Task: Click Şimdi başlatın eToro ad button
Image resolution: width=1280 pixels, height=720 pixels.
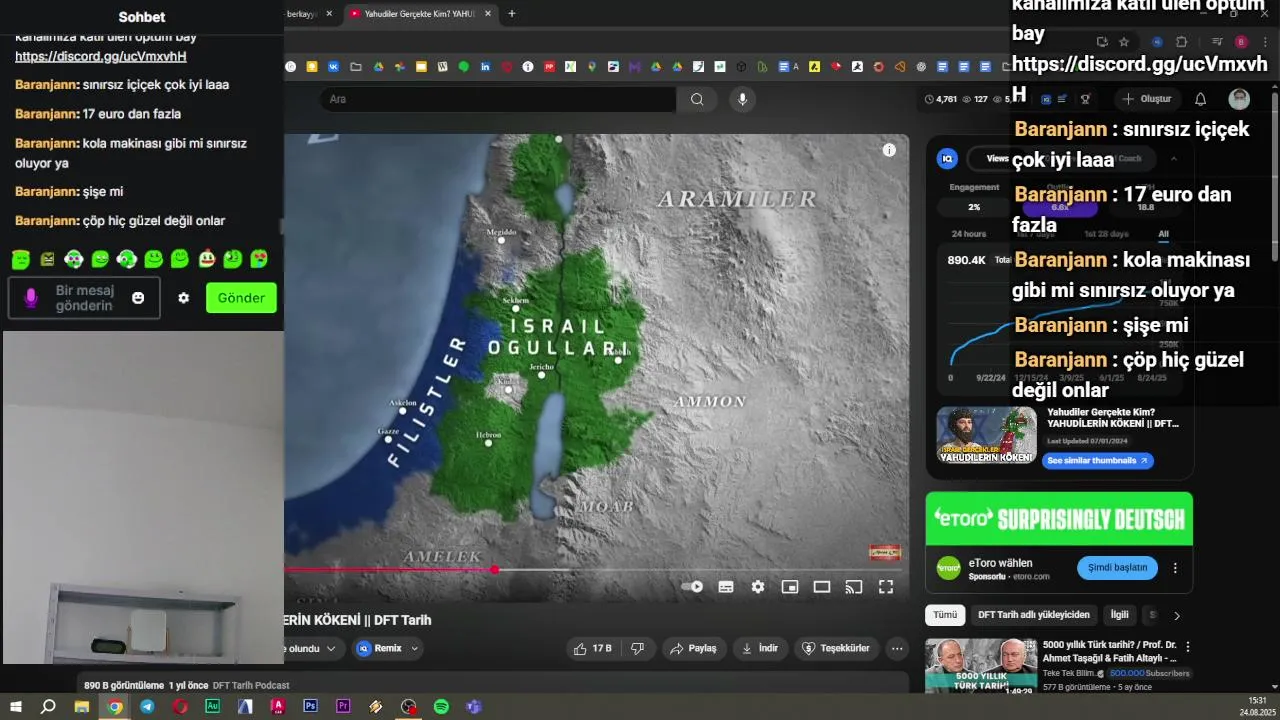Action: (1117, 567)
